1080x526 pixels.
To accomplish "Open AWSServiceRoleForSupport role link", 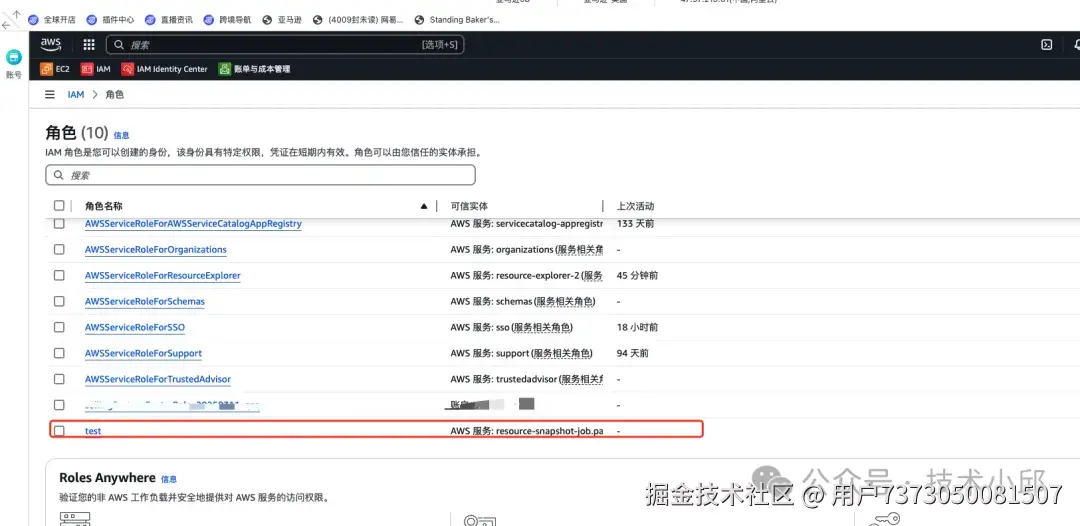I will coord(143,353).
